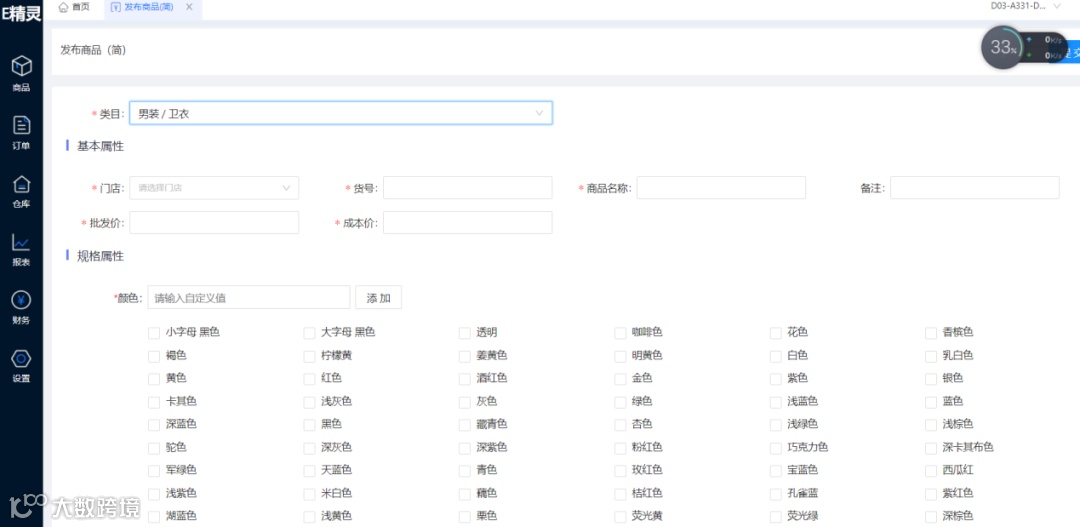Check the 大字母 黑色 checkbox
This screenshot has height=527, width=1080.
(x=309, y=333)
